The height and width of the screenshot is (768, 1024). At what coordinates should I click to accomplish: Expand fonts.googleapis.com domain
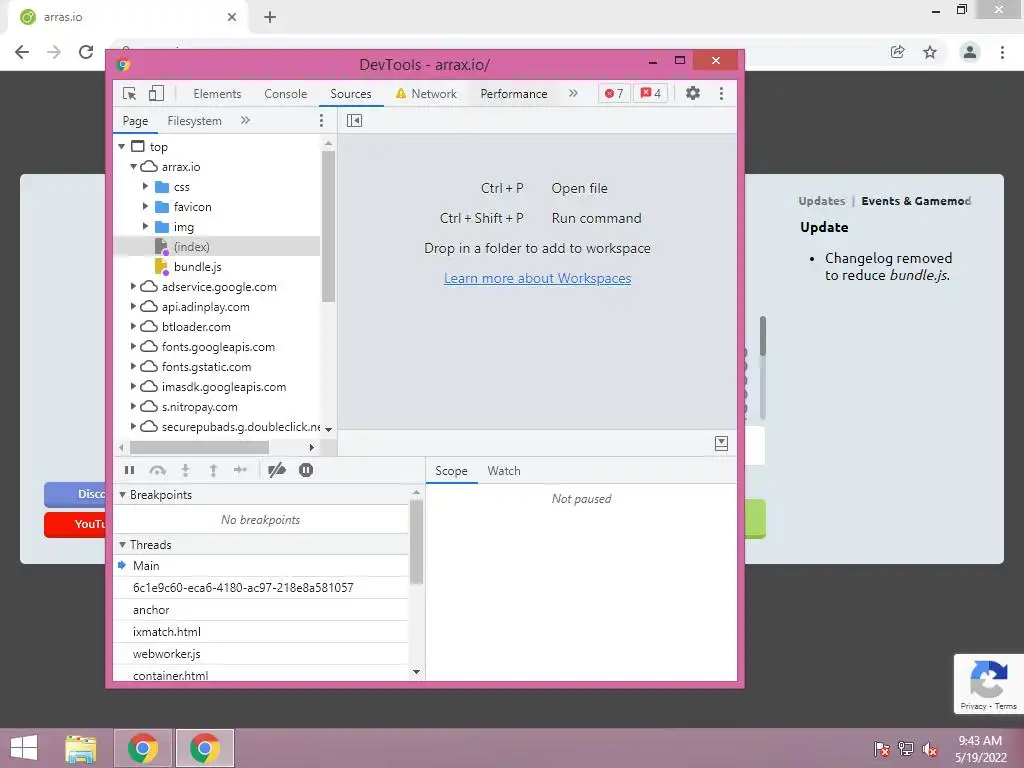(x=133, y=346)
